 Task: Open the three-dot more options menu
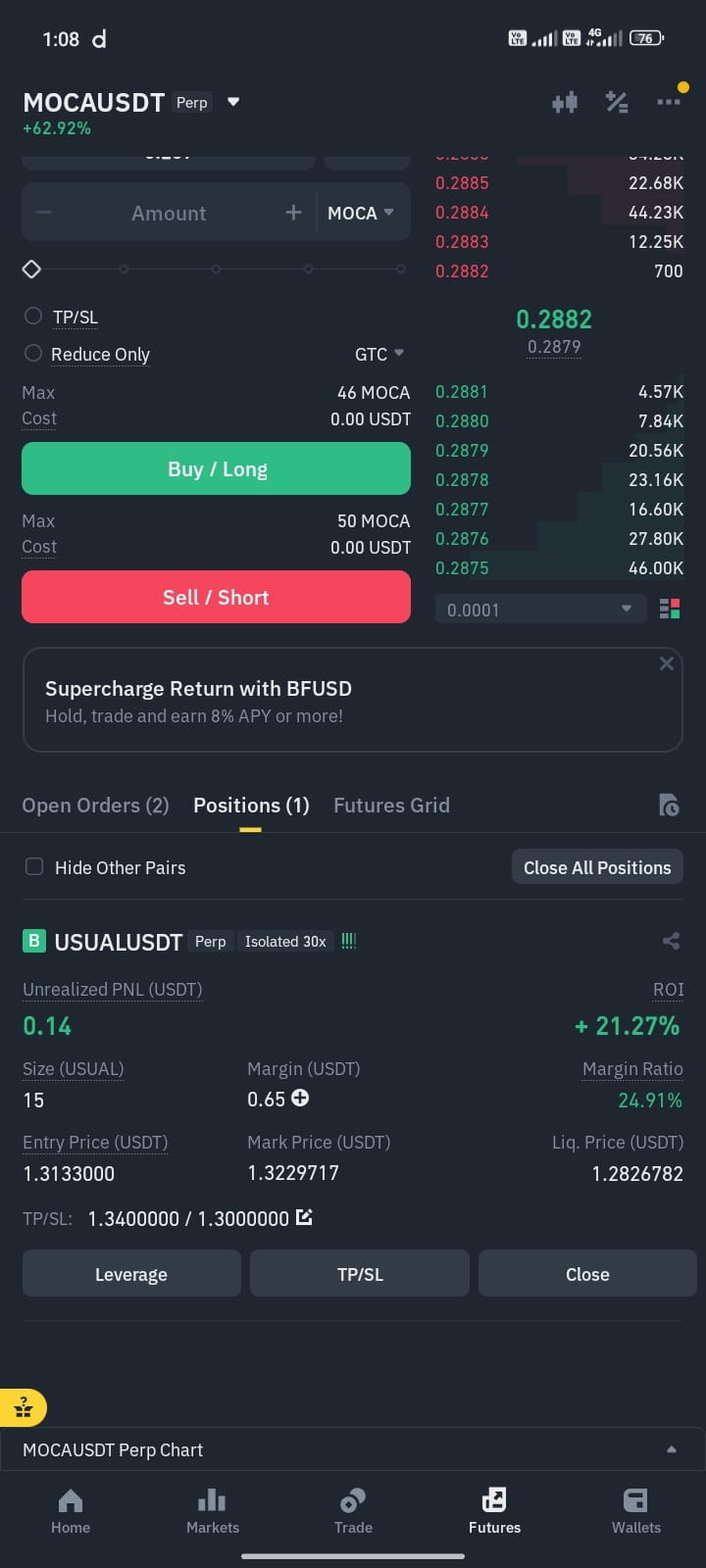669,102
